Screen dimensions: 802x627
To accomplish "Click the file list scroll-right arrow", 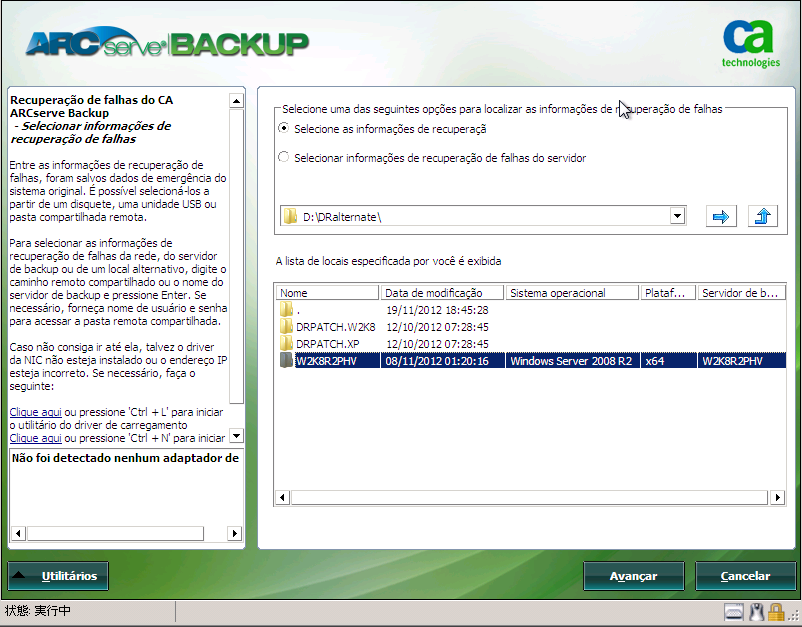I will tap(777, 497).
